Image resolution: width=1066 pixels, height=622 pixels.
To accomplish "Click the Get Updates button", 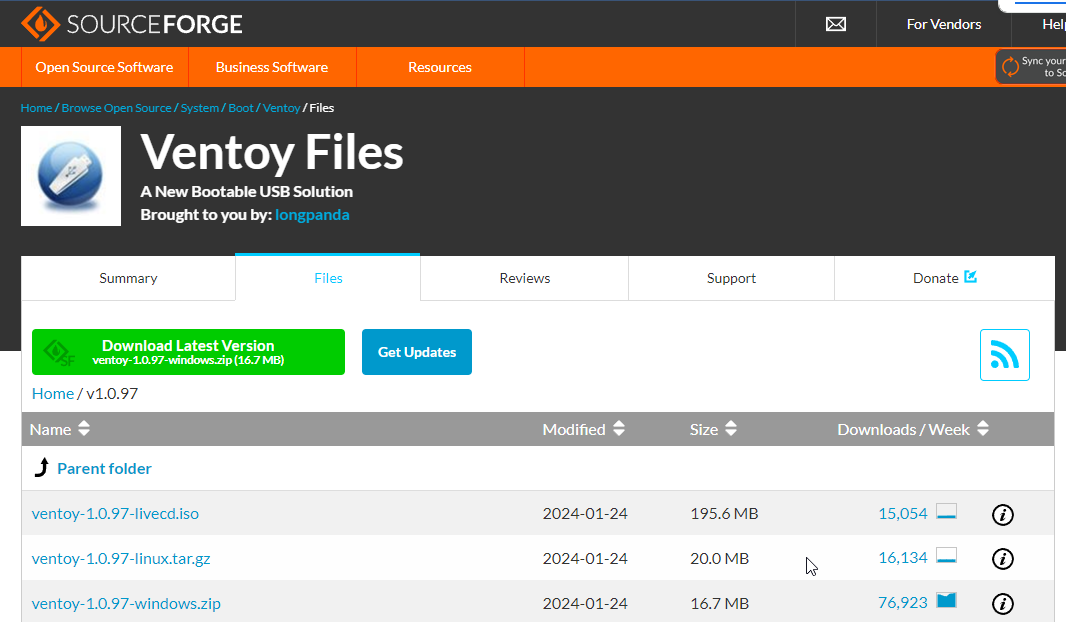I will [x=417, y=352].
